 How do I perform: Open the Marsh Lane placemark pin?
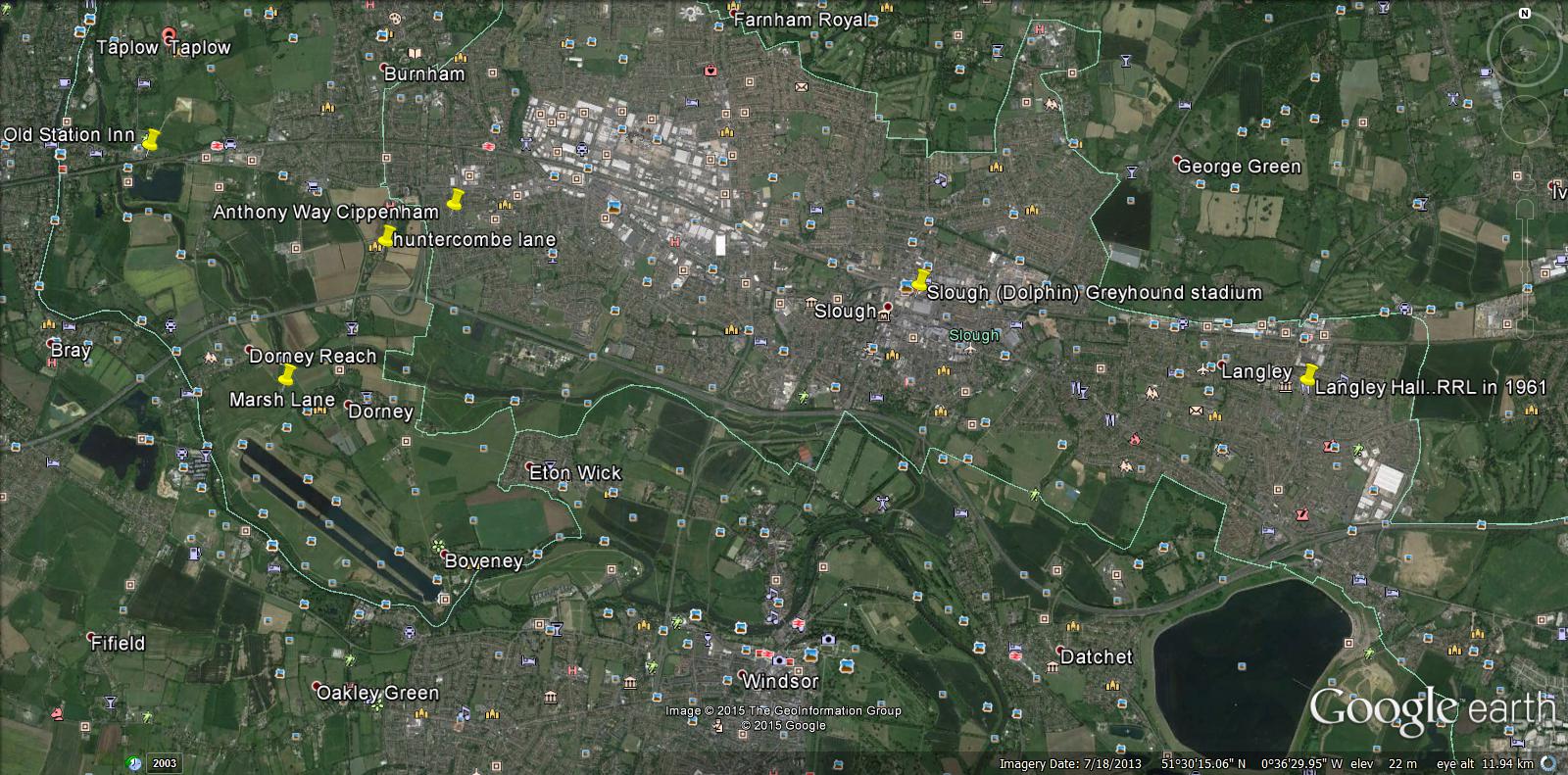click(286, 375)
